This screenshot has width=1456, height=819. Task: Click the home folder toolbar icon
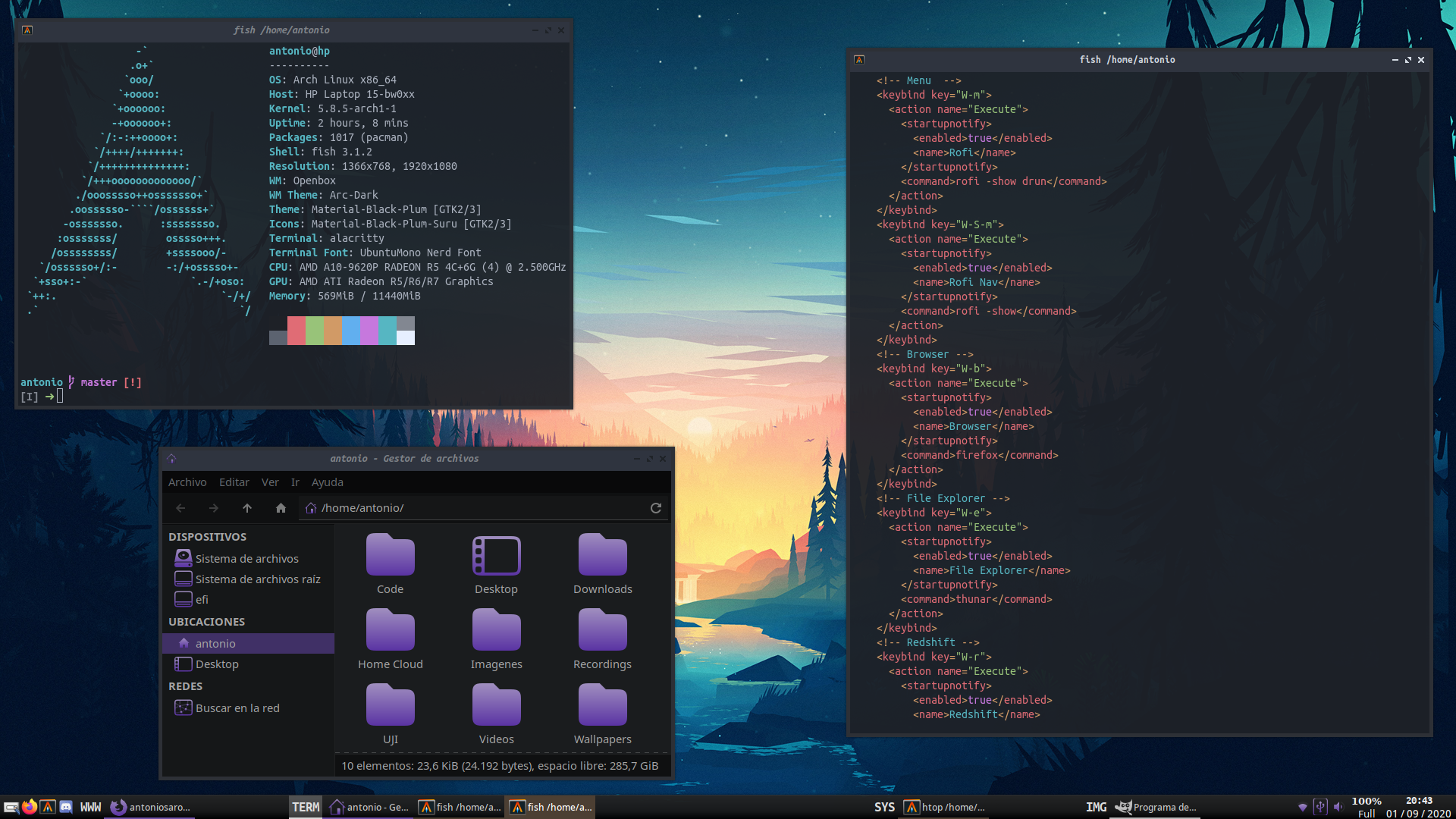[281, 508]
